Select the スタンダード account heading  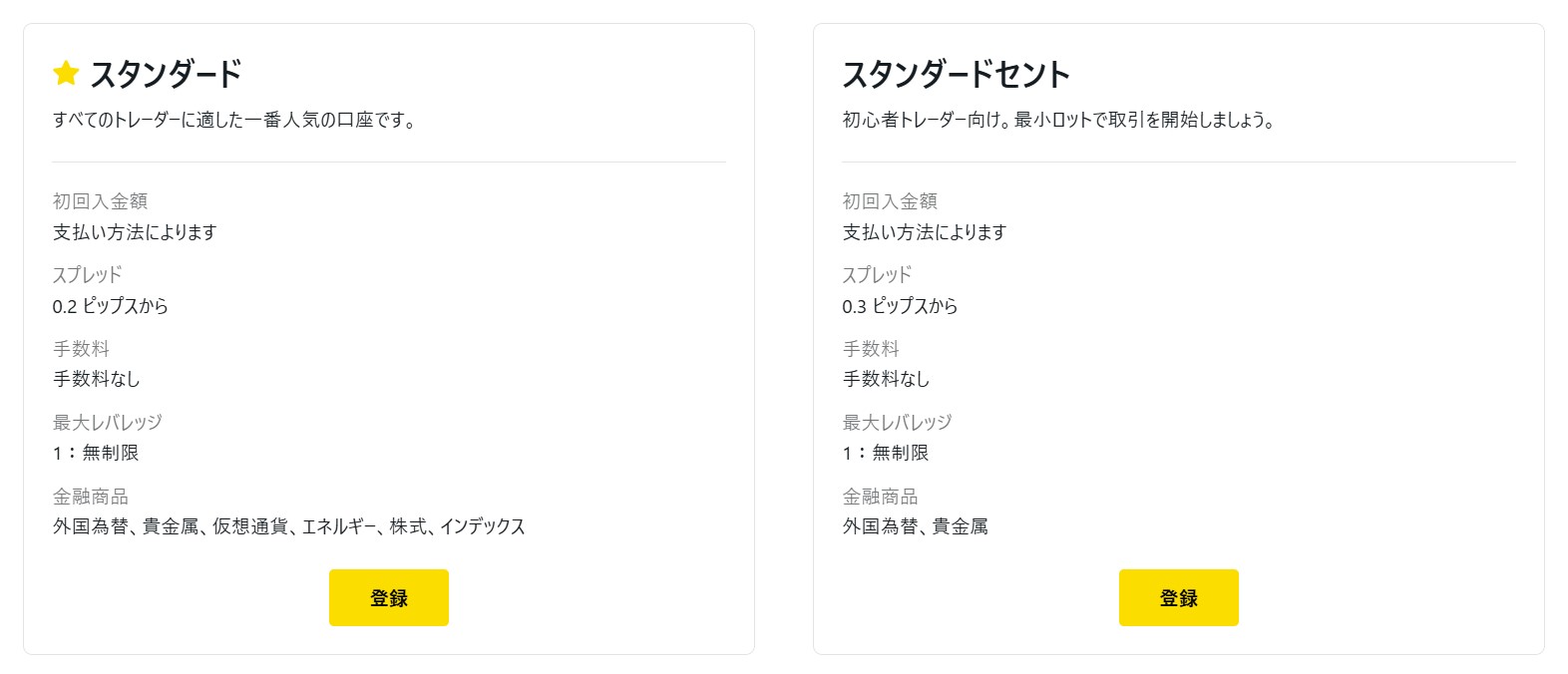[x=166, y=74]
